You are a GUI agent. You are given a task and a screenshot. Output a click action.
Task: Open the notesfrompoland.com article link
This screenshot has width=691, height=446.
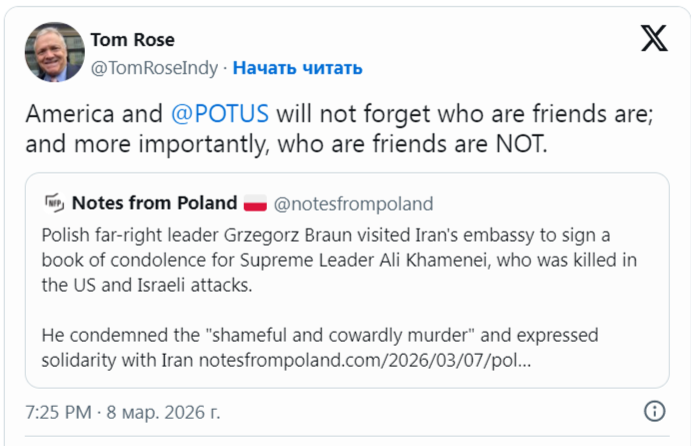365,358
